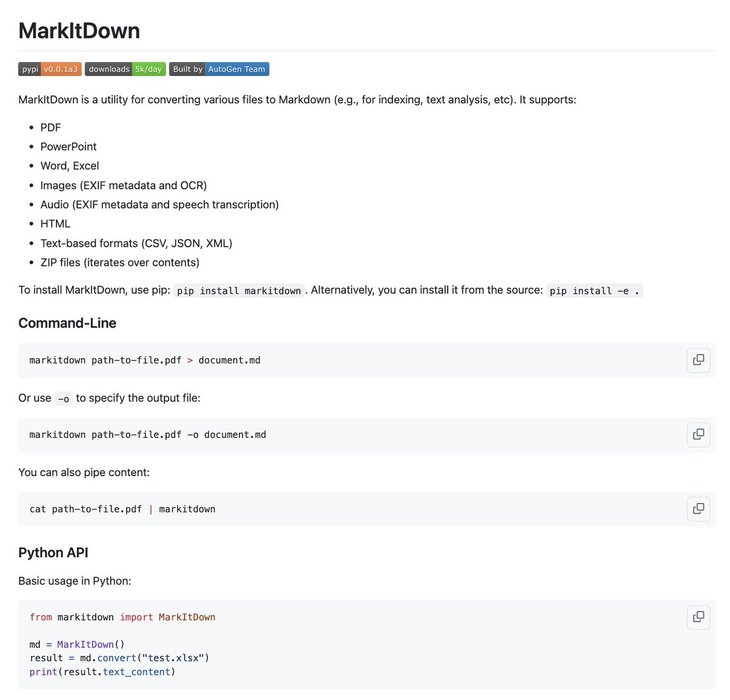Screen dimensions: 730x700
Task: Click the Python API section heading
Action: click(53, 552)
